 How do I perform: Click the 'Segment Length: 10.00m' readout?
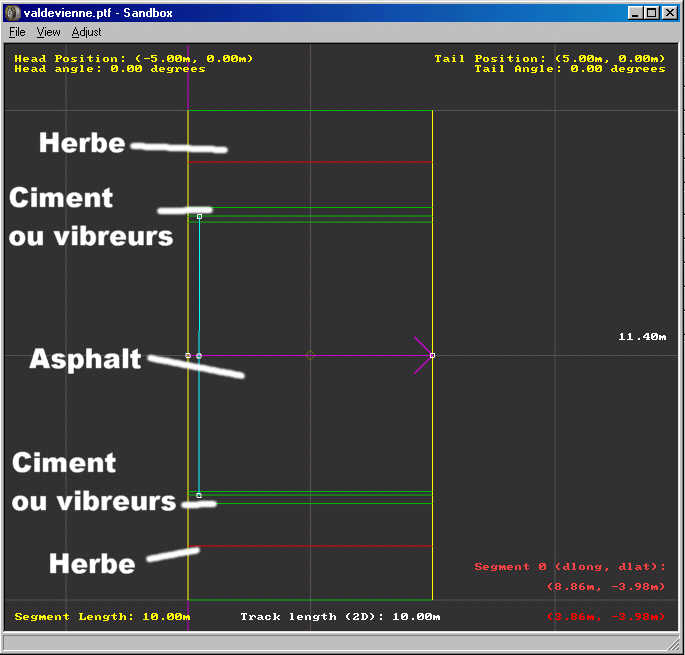pos(102,617)
